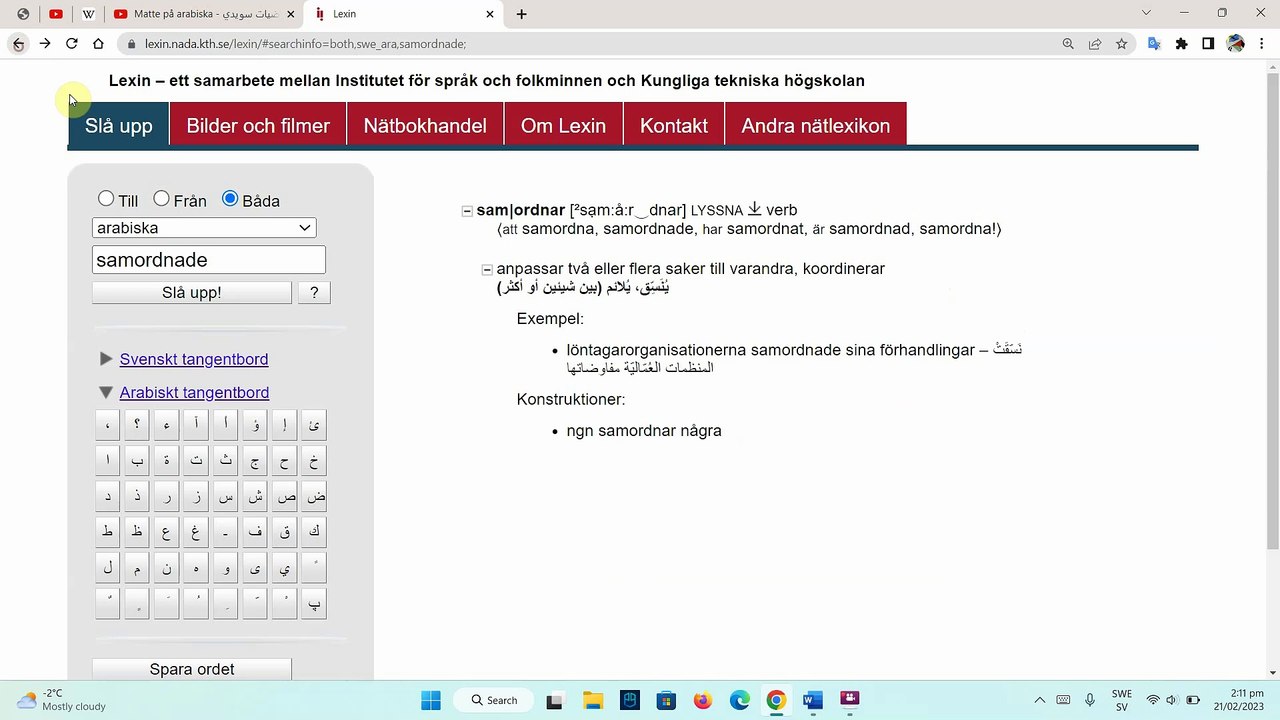Toggle the Chrome side panel

click(x=1208, y=44)
